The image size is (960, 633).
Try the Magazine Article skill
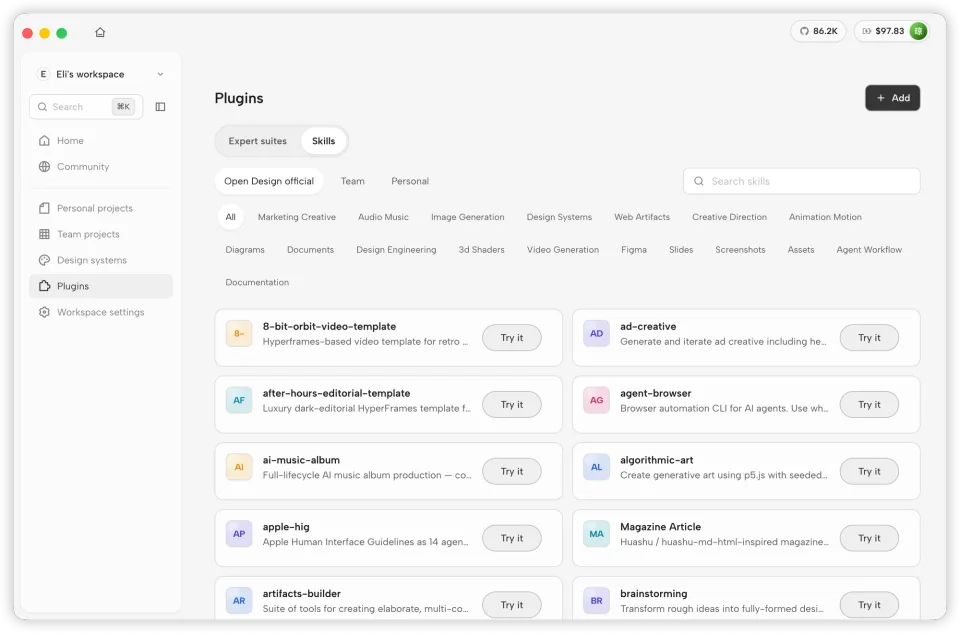pyautogui.click(x=869, y=538)
